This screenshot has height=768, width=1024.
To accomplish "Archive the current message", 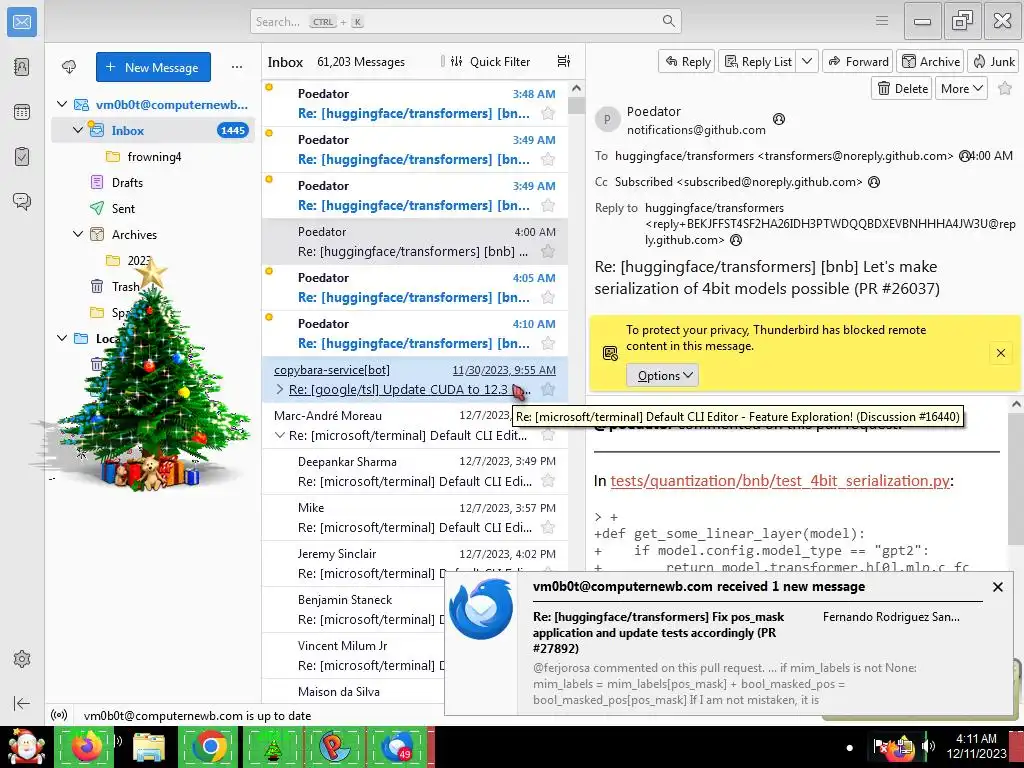I will [x=931, y=61].
